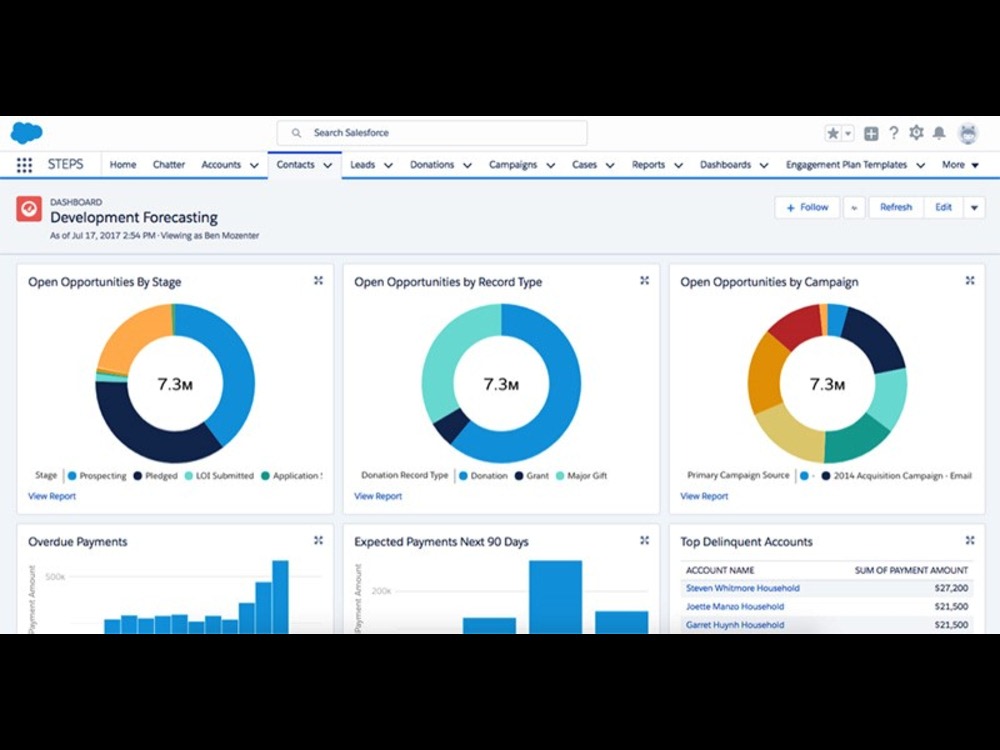
Task: Expand Open Opportunities By Stage chart
Action: coord(318,281)
